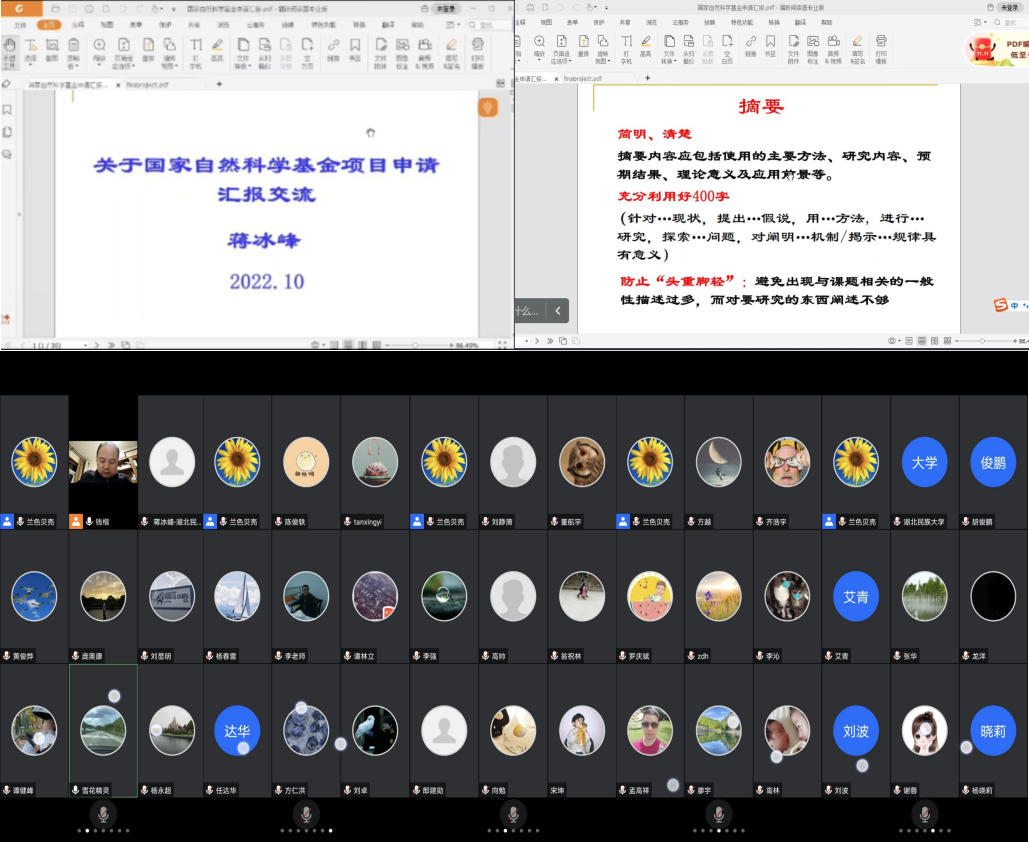Select the Hand tool in left PDF window
1029x843 pixels.
[9, 50]
